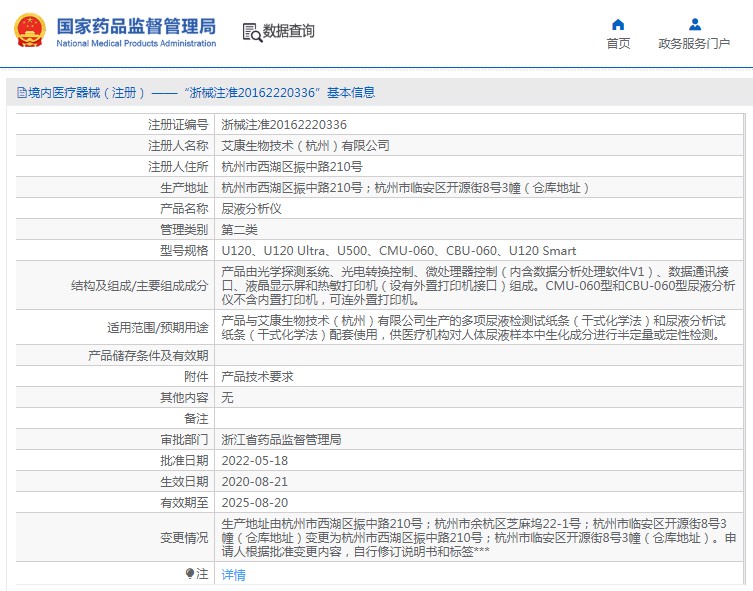Click the 注册人名称 label
The height and width of the screenshot is (591, 753).
178,145
